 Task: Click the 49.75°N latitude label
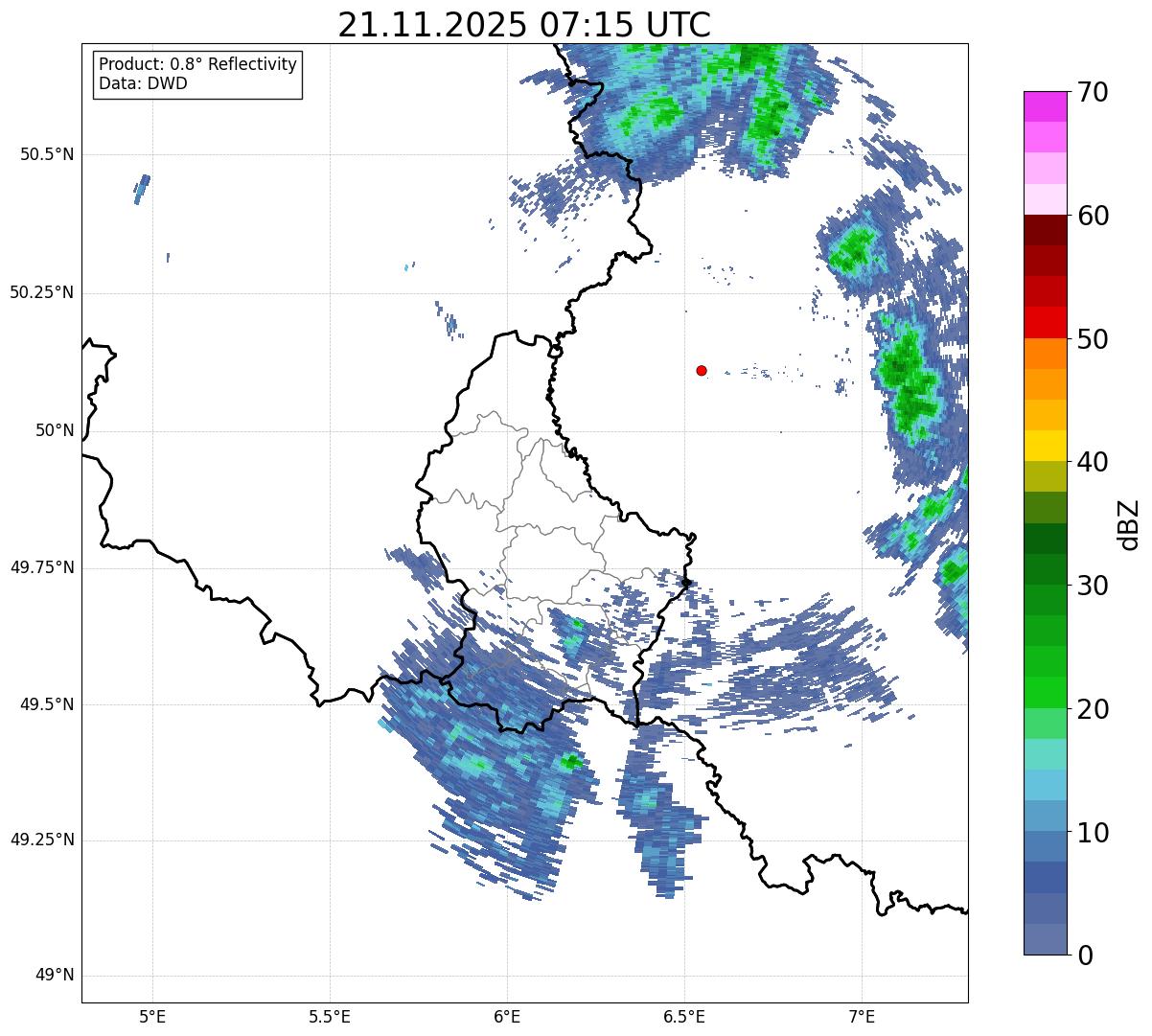point(42,567)
